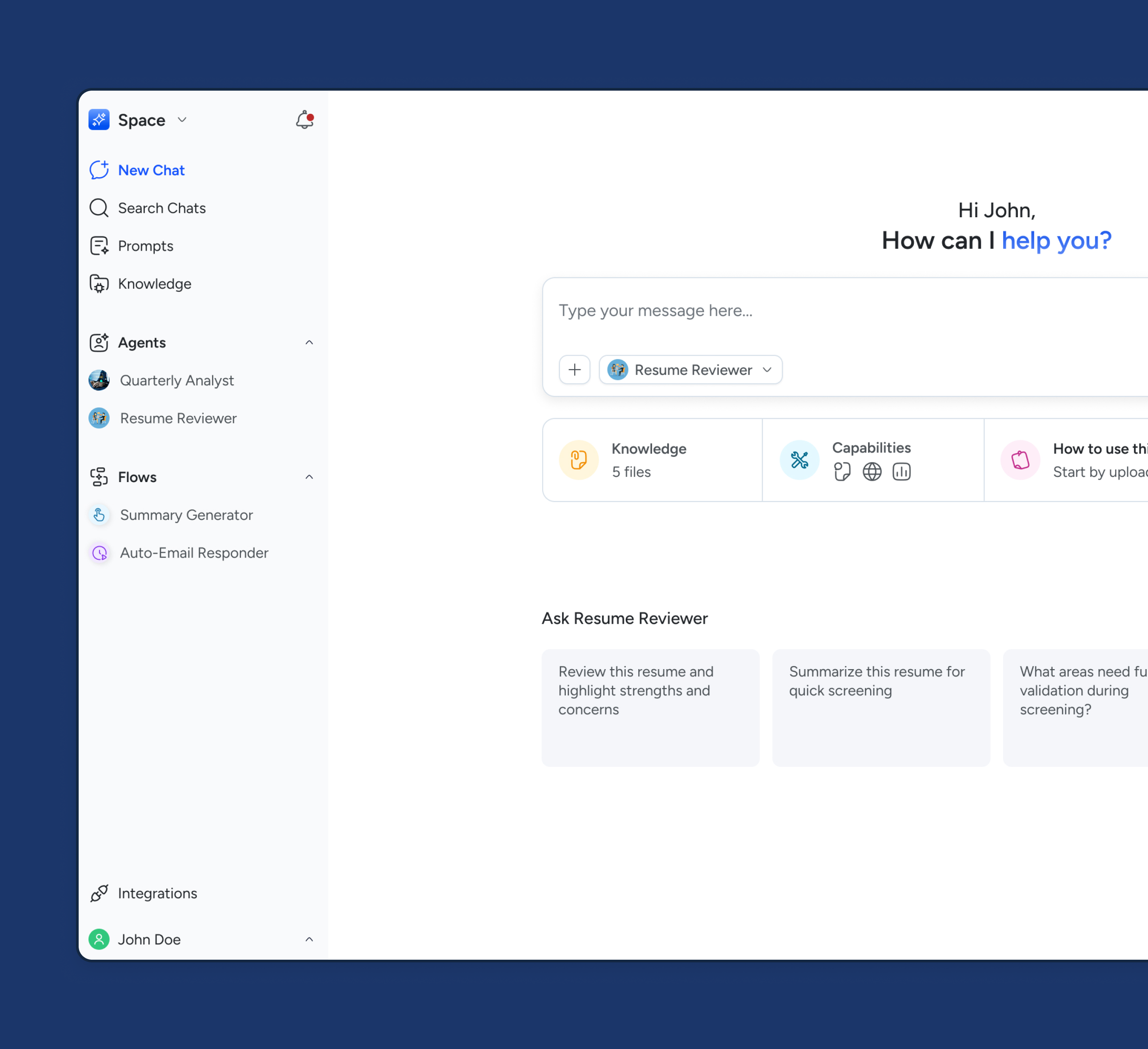Image resolution: width=1148 pixels, height=1049 pixels.
Task: Click the pink How to use icon
Action: 1020,460
